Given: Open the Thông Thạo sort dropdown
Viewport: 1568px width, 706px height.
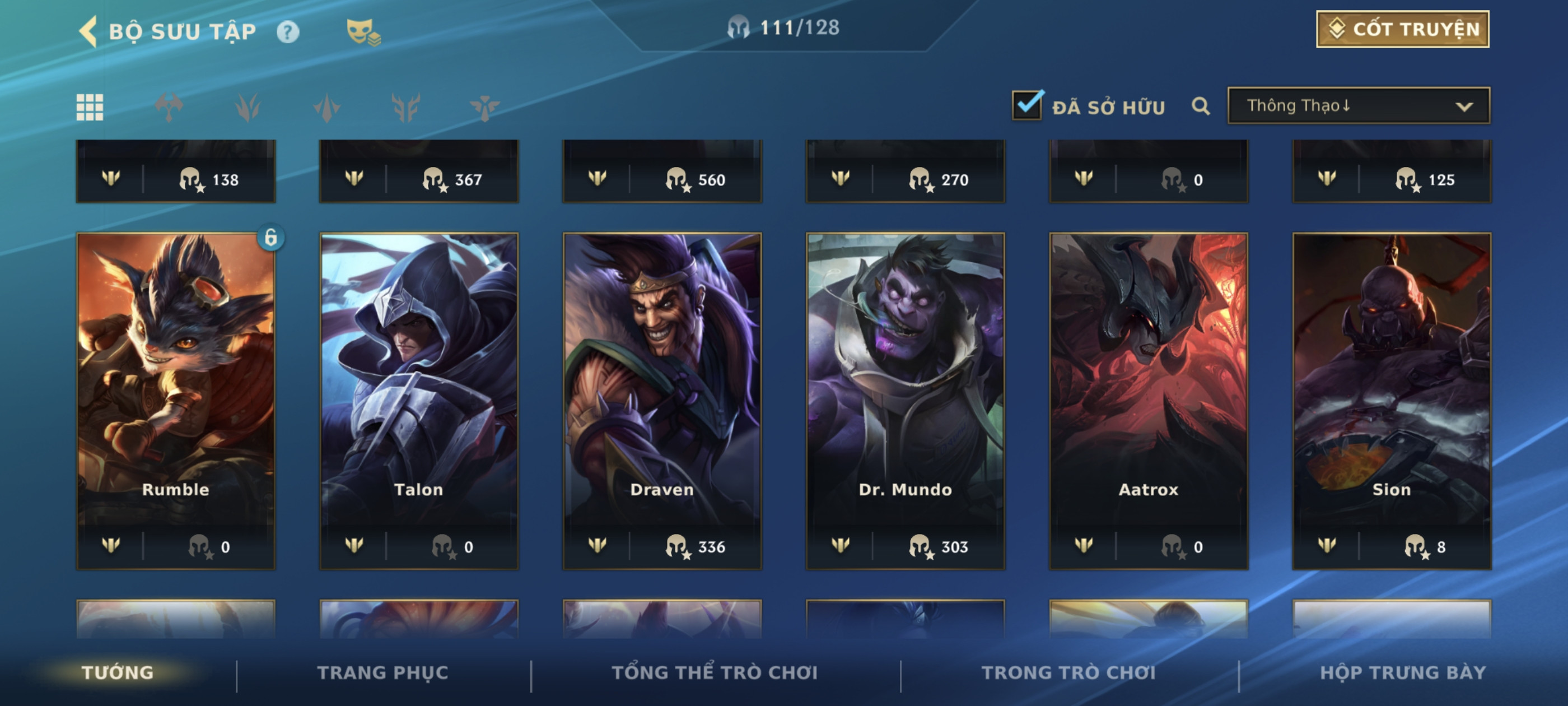Looking at the screenshot, I should pyautogui.click(x=1359, y=106).
